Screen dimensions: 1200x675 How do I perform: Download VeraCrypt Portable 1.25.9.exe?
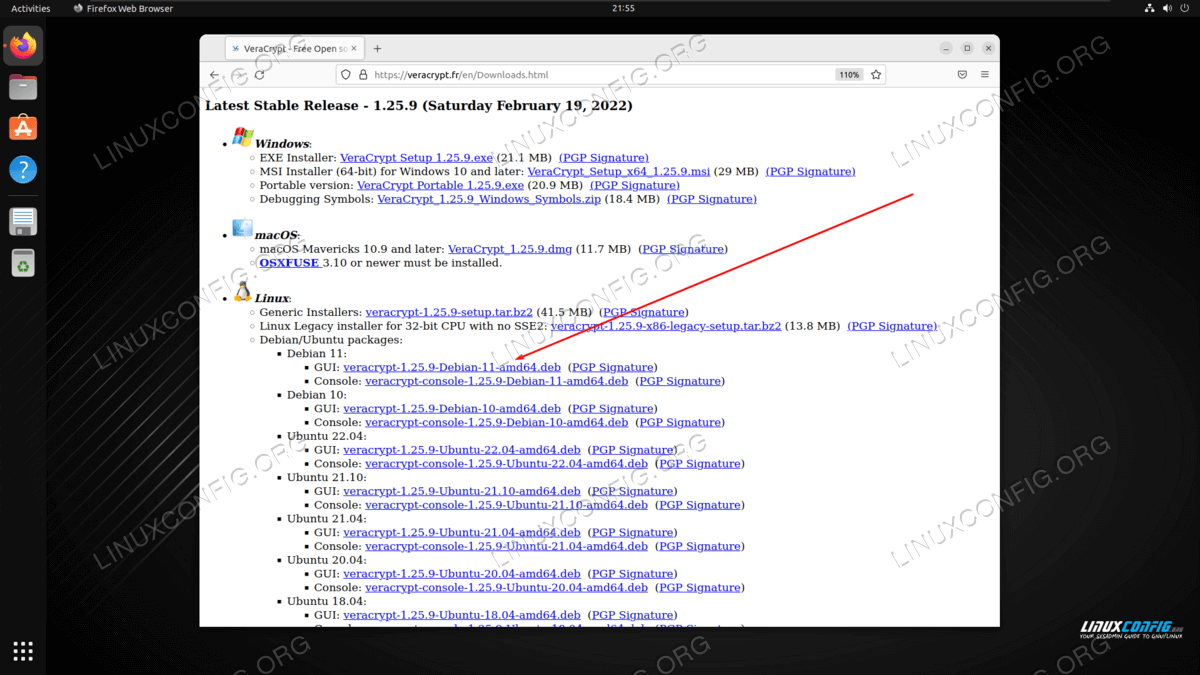coord(440,186)
